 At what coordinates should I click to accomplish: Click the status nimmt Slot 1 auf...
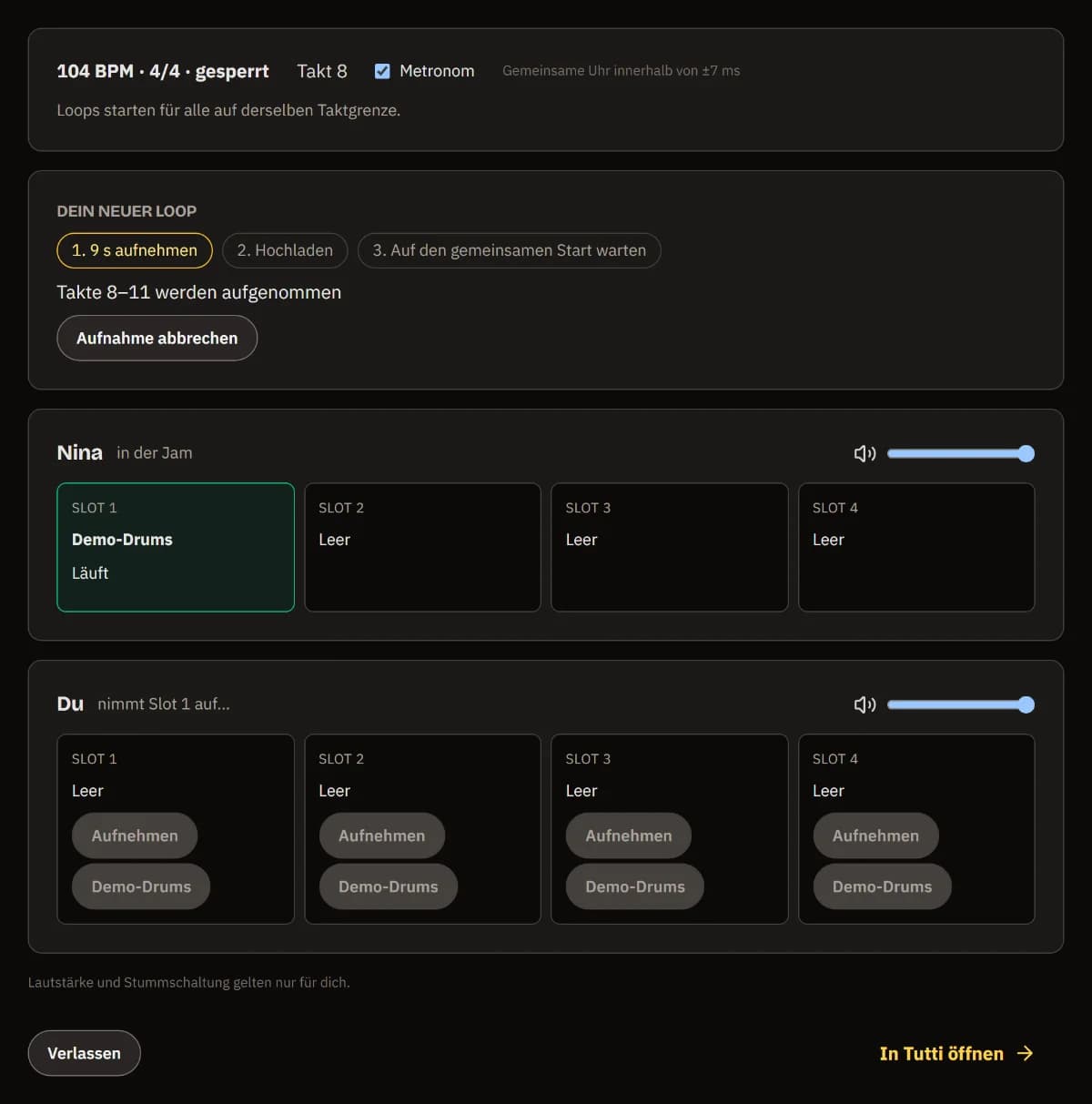[x=164, y=704]
